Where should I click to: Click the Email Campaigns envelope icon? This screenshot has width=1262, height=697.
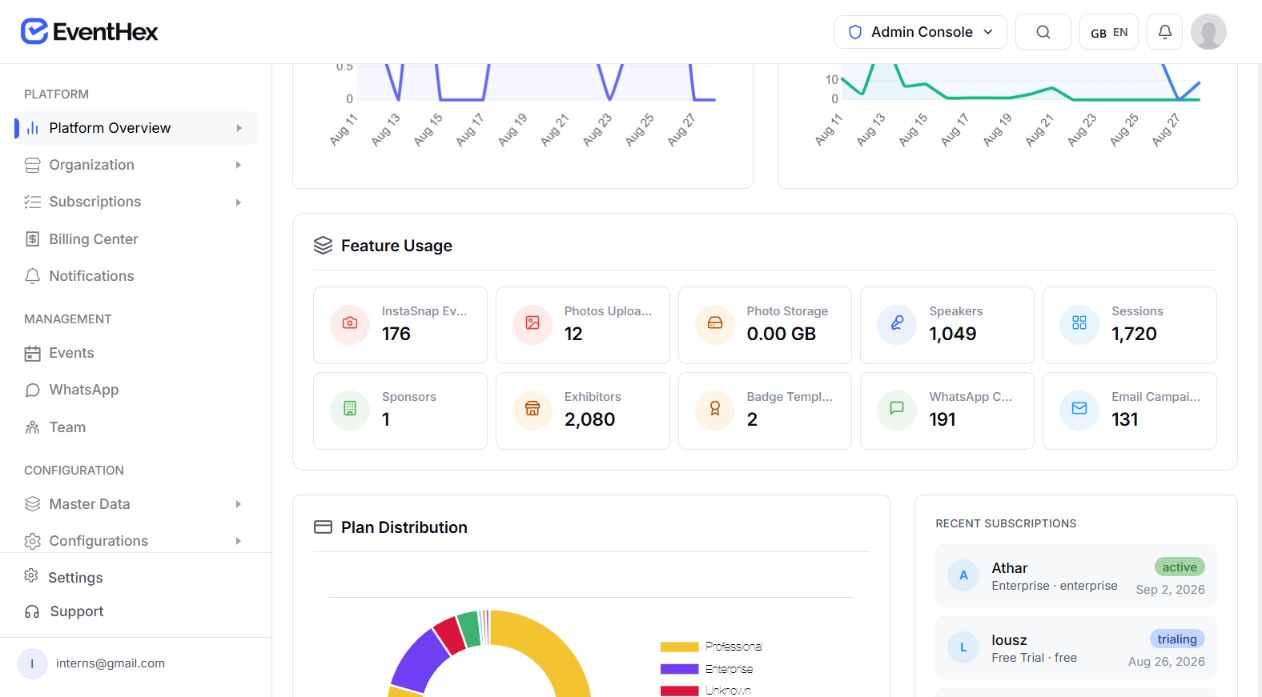click(1079, 409)
